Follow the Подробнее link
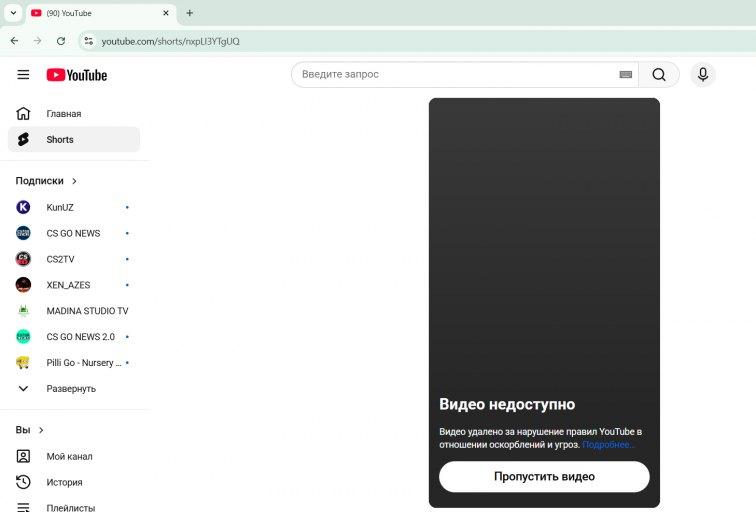 (608, 445)
